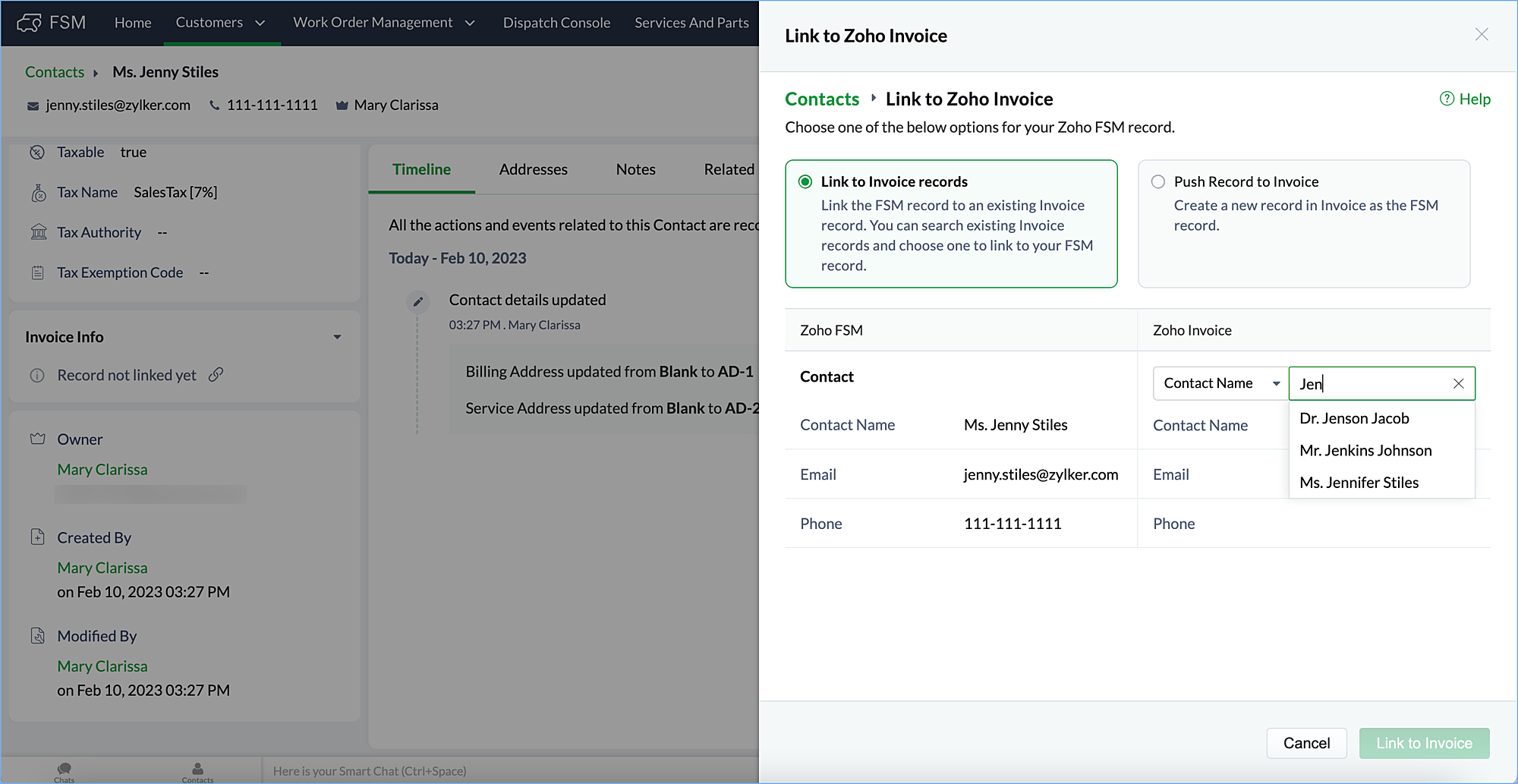1518x784 pixels.
Task: Click the jenny.stiles@zylker.com email in header
Action: (x=118, y=105)
